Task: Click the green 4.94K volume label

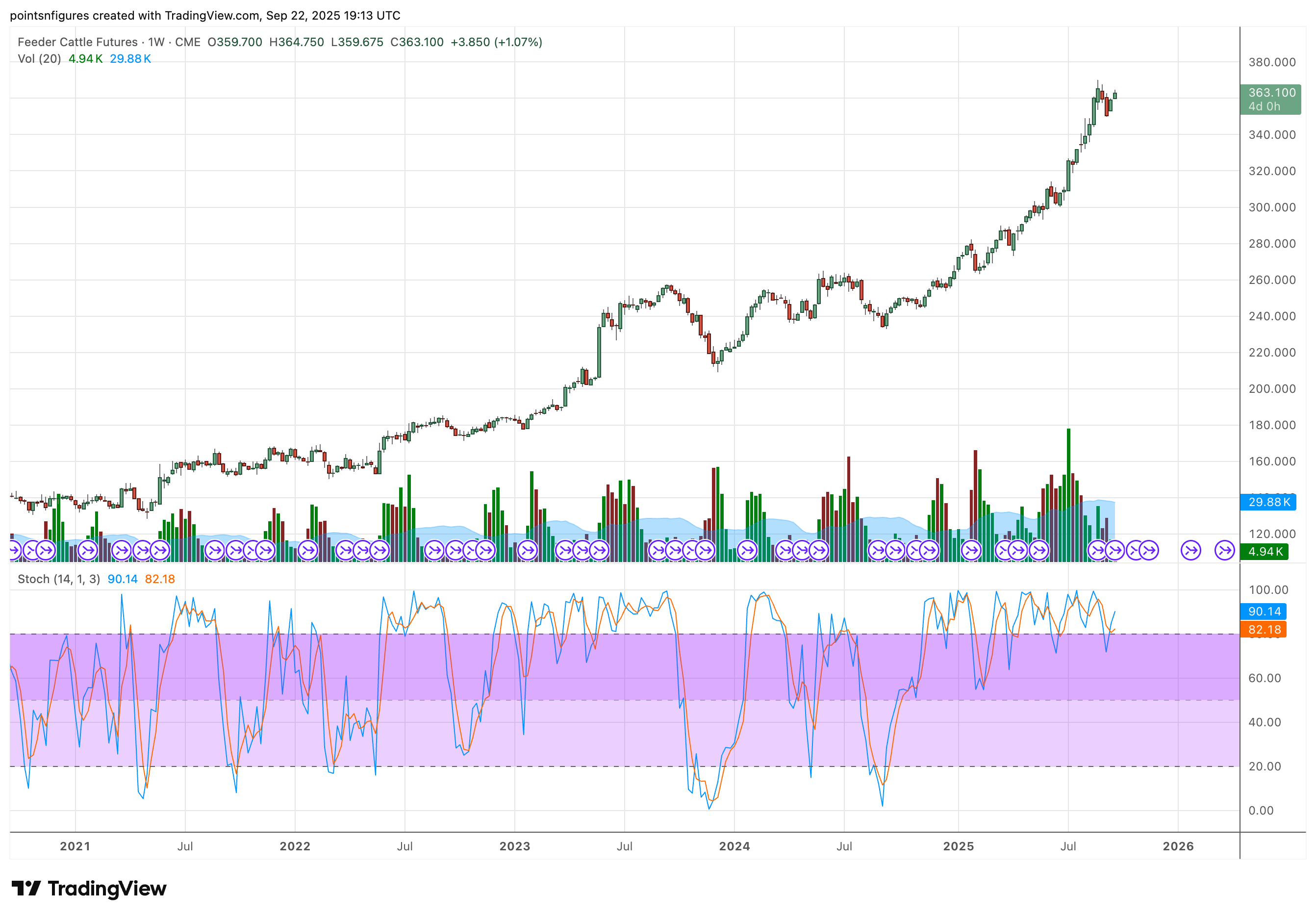Action: point(1265,552)
